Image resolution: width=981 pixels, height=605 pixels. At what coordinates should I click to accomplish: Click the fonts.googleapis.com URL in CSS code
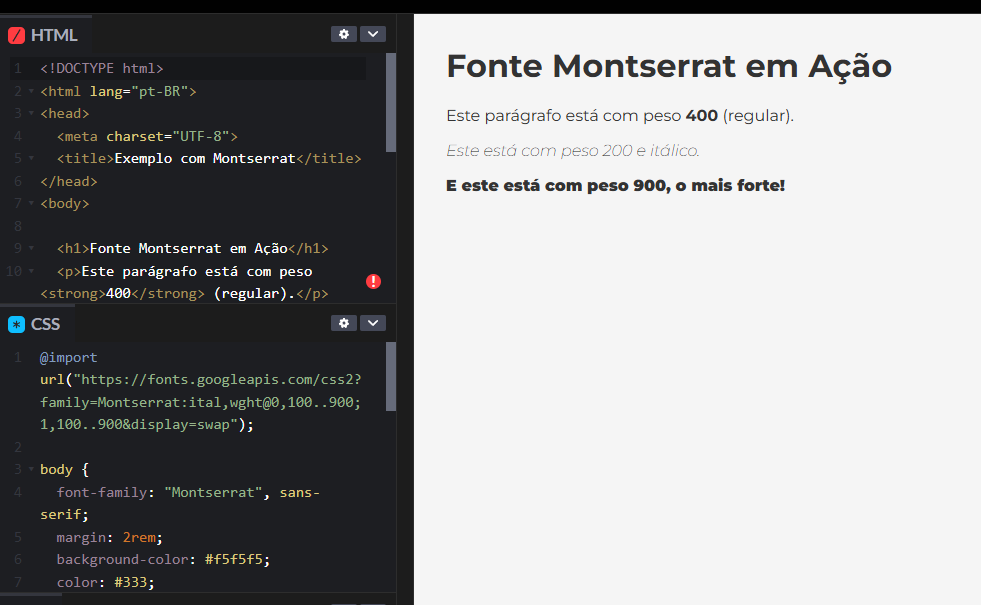coord(217,380)
